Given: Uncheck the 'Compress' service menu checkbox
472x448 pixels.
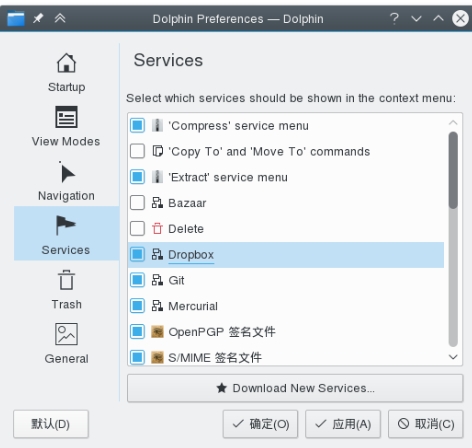Looking at the screenshot, I should (137, 126).
